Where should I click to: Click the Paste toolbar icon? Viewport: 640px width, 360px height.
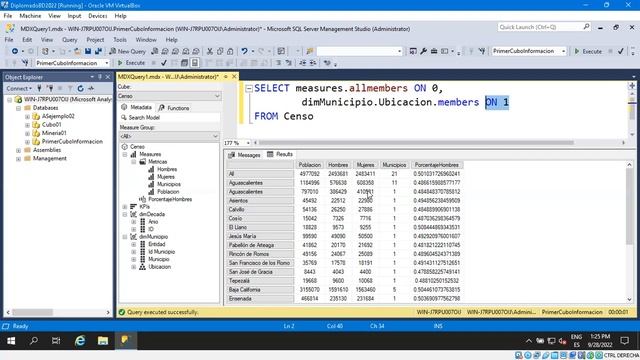tap(230, 51)
